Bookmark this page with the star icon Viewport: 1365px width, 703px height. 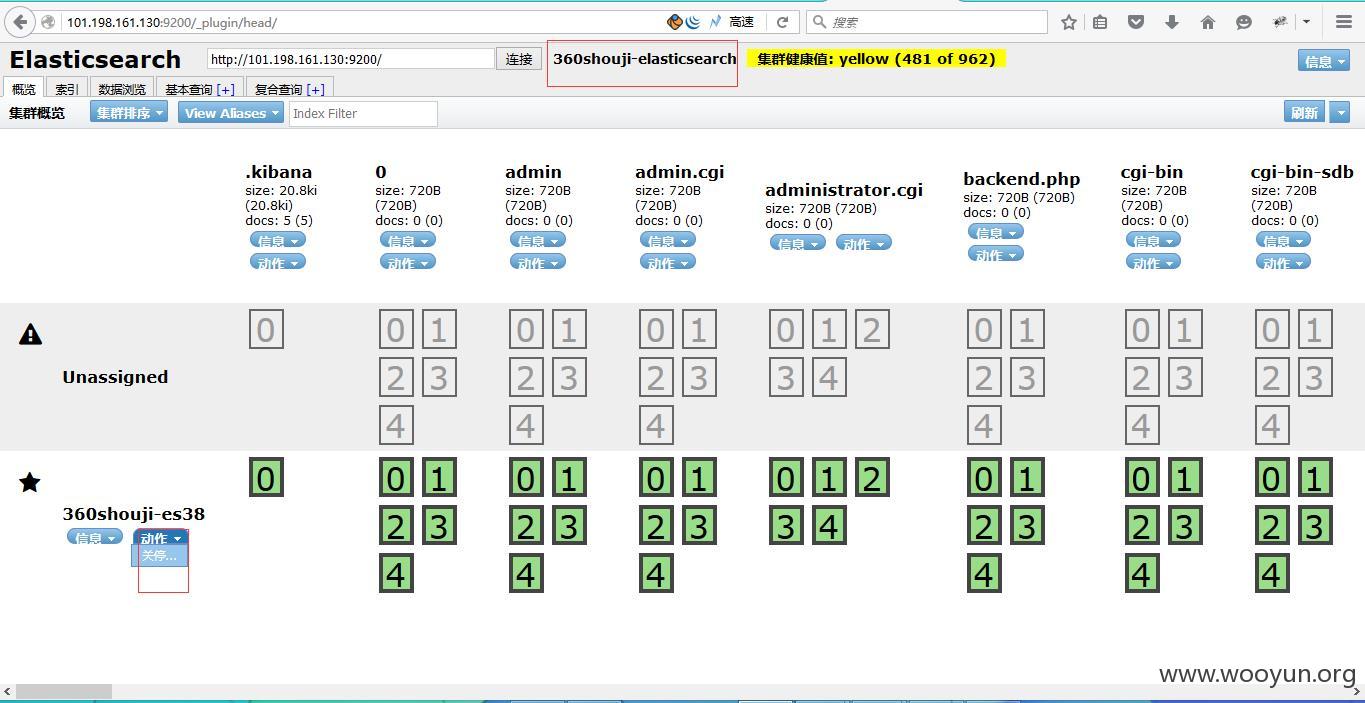click(x=1068, y=22)
